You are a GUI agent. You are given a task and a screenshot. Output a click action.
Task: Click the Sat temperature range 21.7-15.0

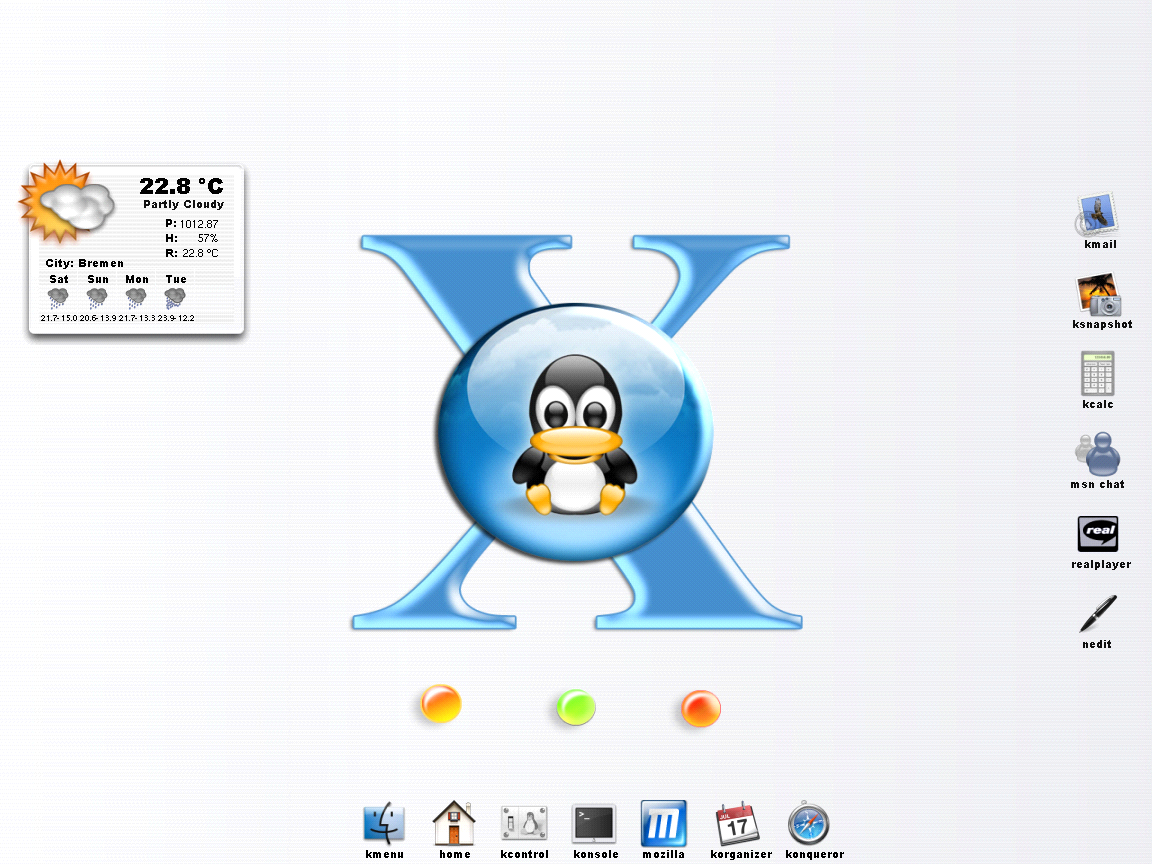[x=59, y=318]
